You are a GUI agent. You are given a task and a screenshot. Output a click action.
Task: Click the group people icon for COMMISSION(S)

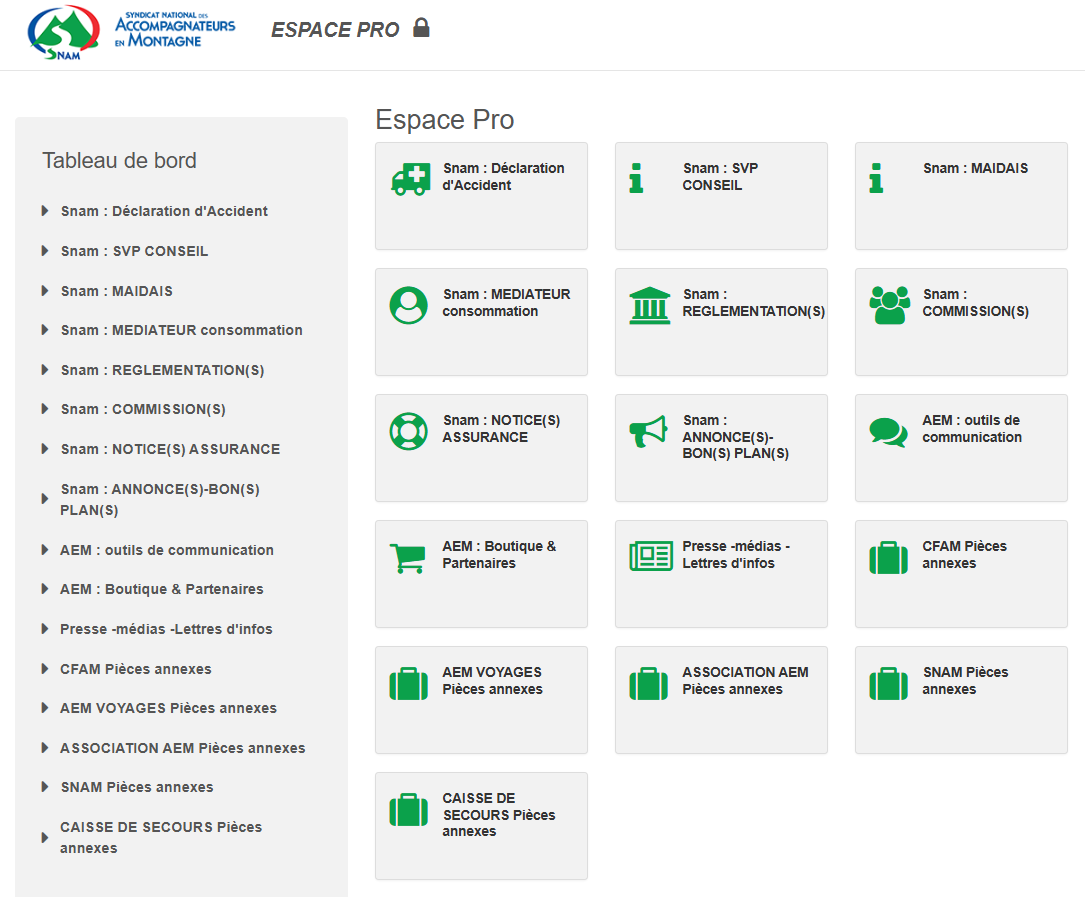(x=889, y=305)
